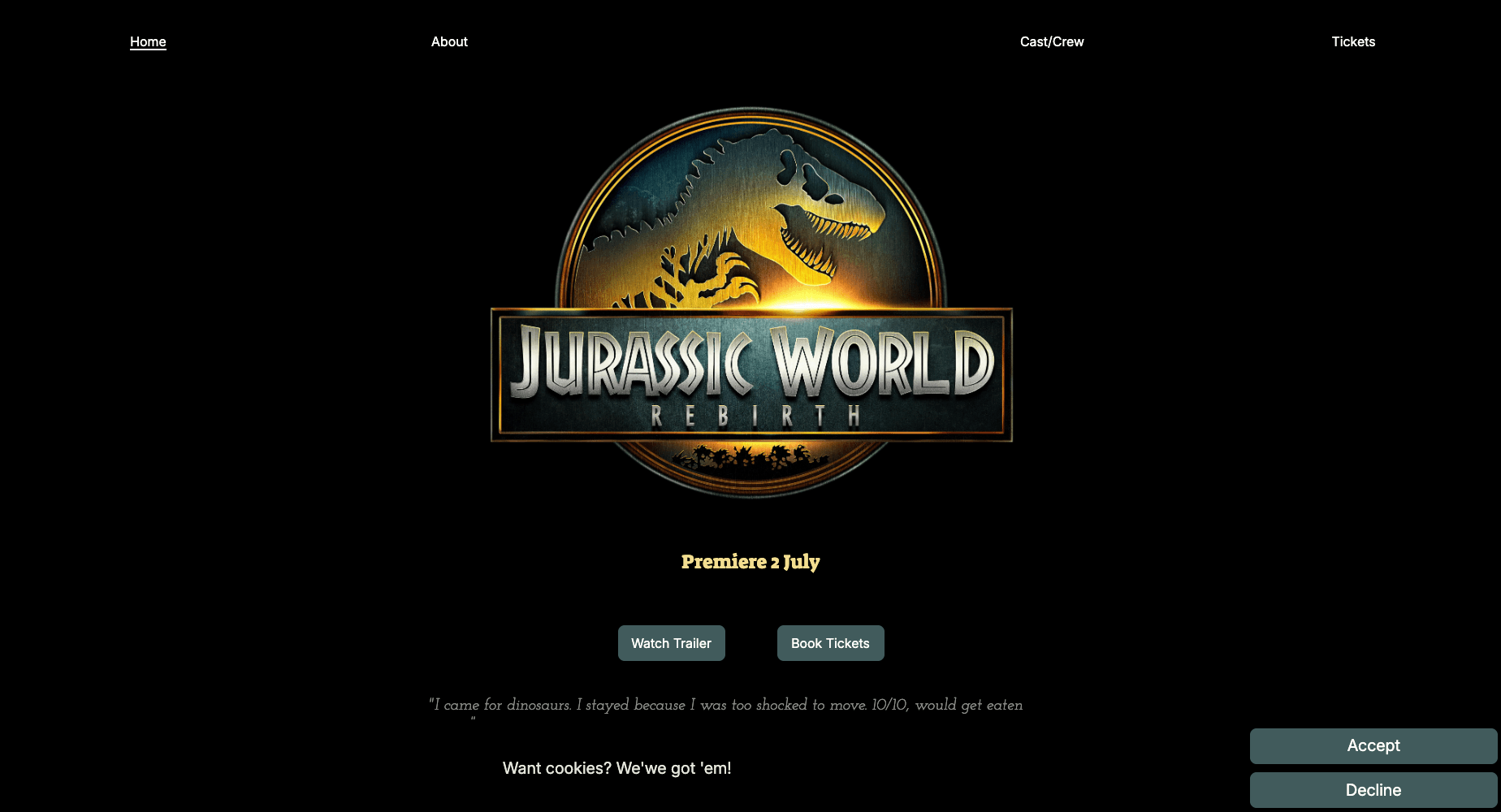This screenshot has height=812, width=1501.
Task: Click the Jurassic World Rebirth logo
Action: tap(751, 302)
